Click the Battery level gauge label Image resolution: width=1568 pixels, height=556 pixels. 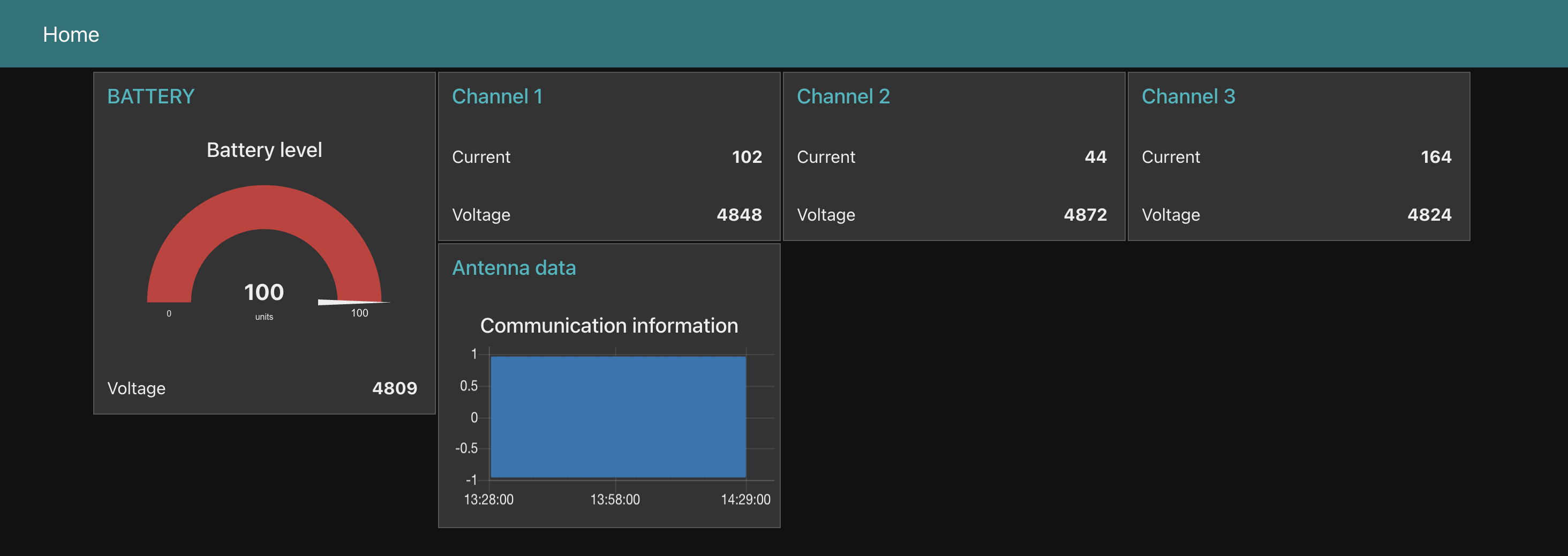click(x=264, y=150)
